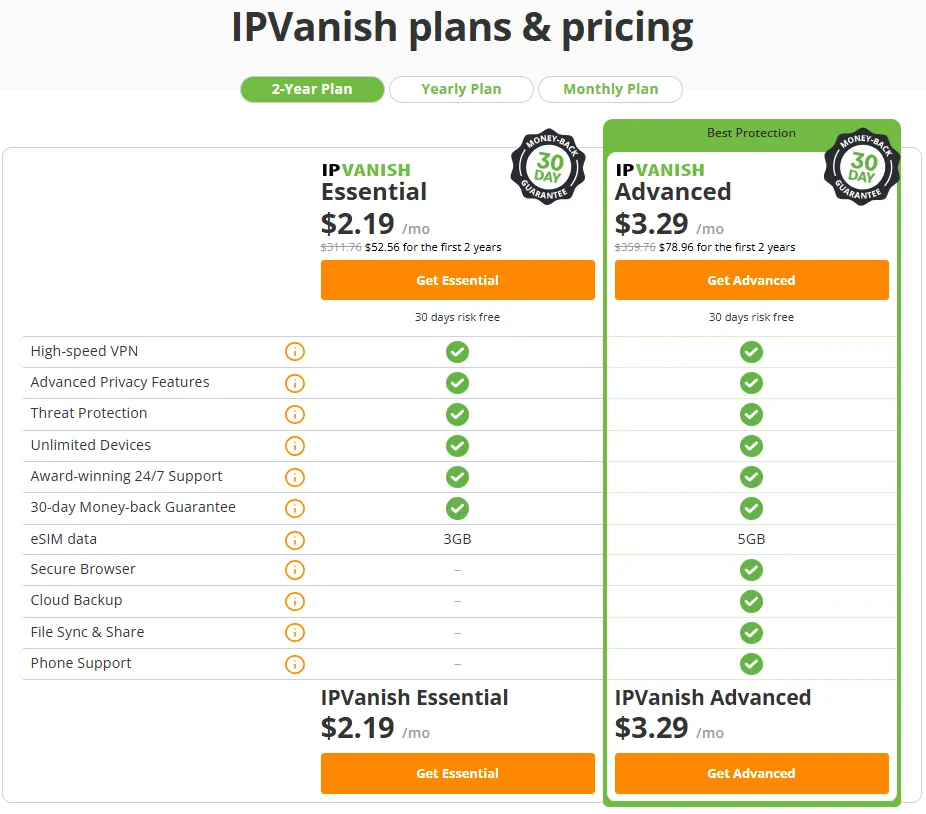Click the Cloud Backup info icon

point(294,601)
